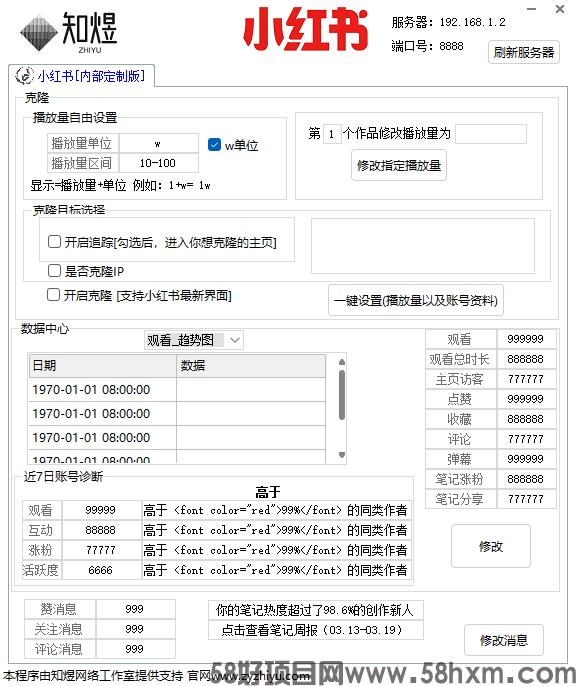Click 收藏 value 888888
This screenshot has height=686, width=576.
(526, 419)
